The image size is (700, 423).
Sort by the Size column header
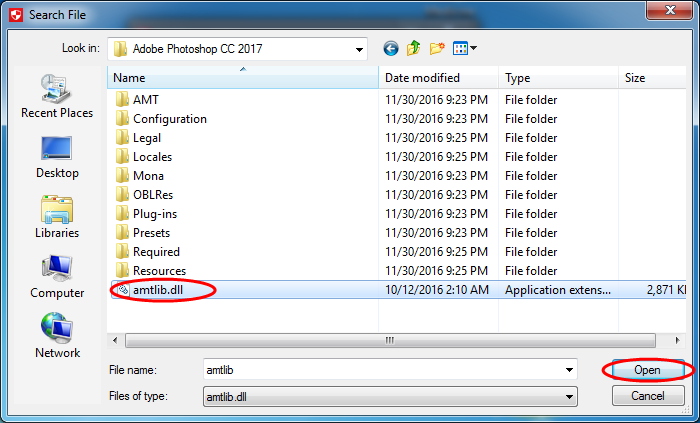click(x=652, y=78)
